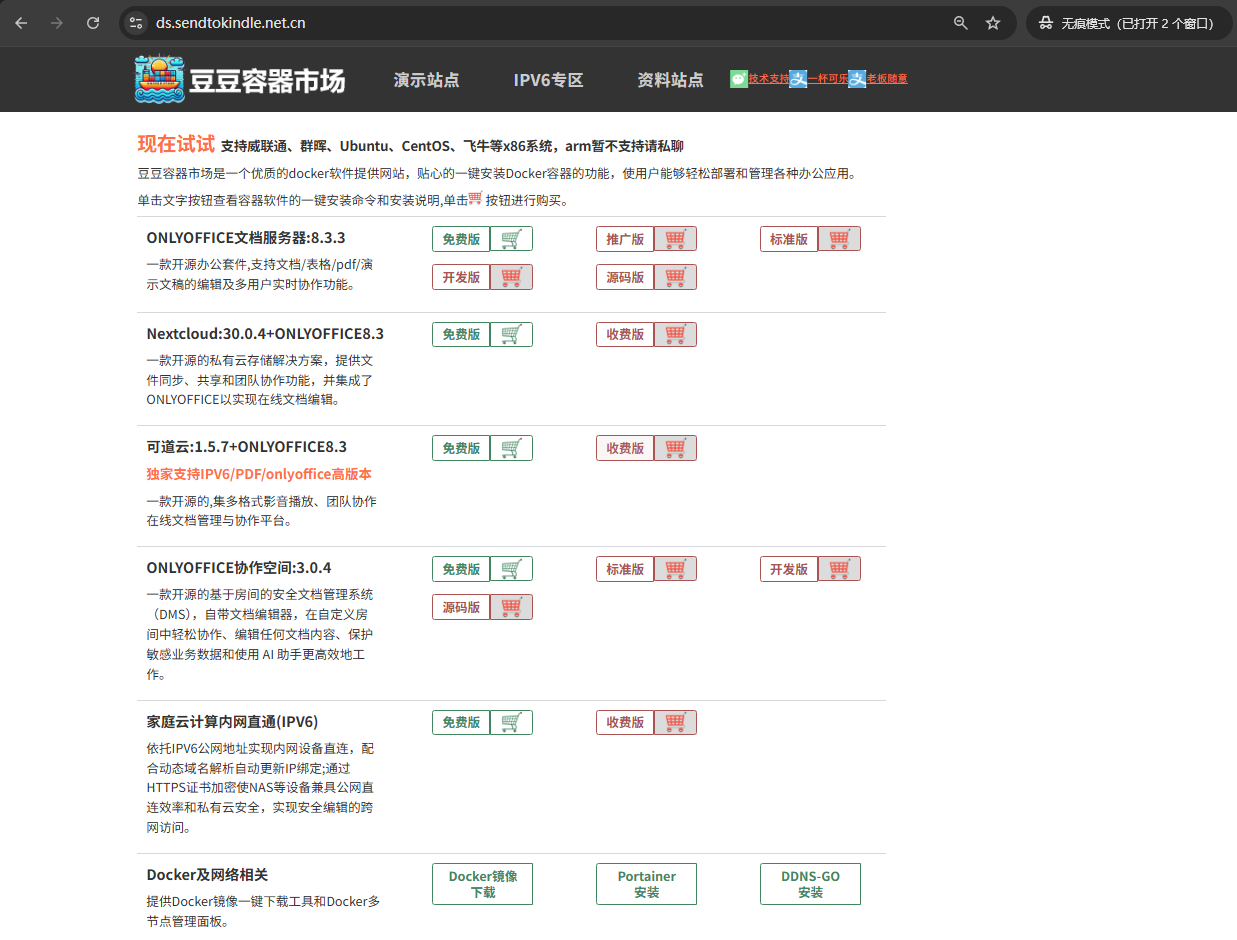The image size is (1237, 940).
Task: Open Portainer安装 button
Action: click(x=646, y=884)
